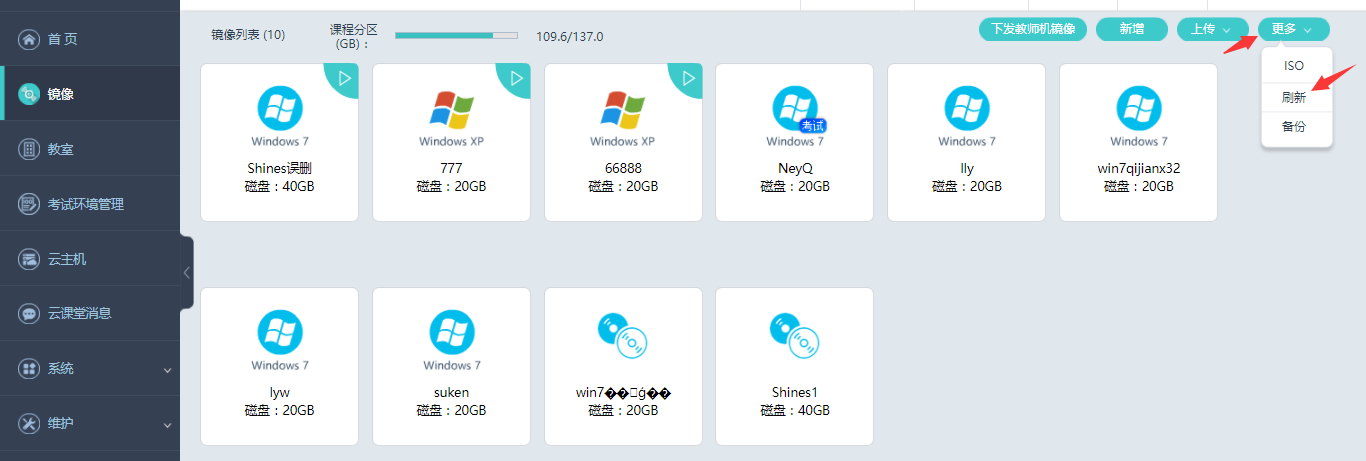Image resolution: width=1366 pixels, height=461 pixels.
Task: Choose ISO from the 更多 menu
Action: click(1294, 66)
